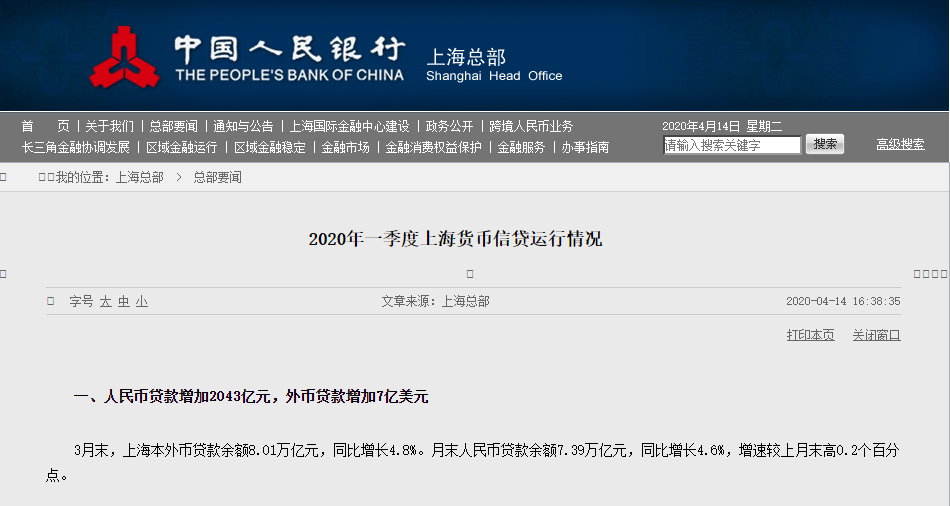Select 政务公开 in the navigation bar
Image resolution: width=950 pixels, height=506 pixels.
450,126
